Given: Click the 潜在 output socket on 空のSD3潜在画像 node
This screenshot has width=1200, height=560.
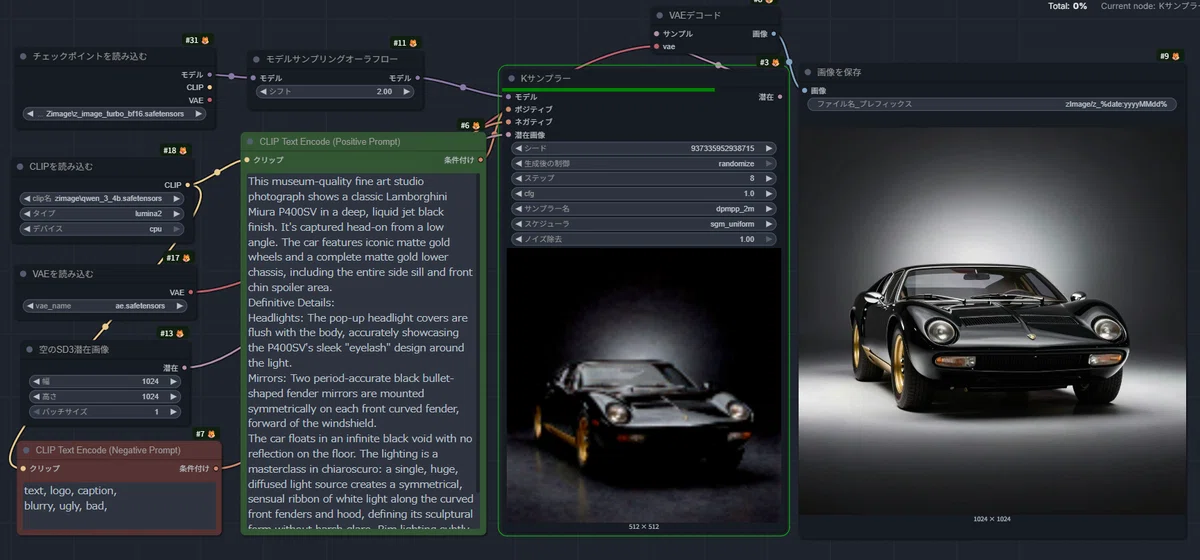Looking at the screenshot, I should point(186,368).
